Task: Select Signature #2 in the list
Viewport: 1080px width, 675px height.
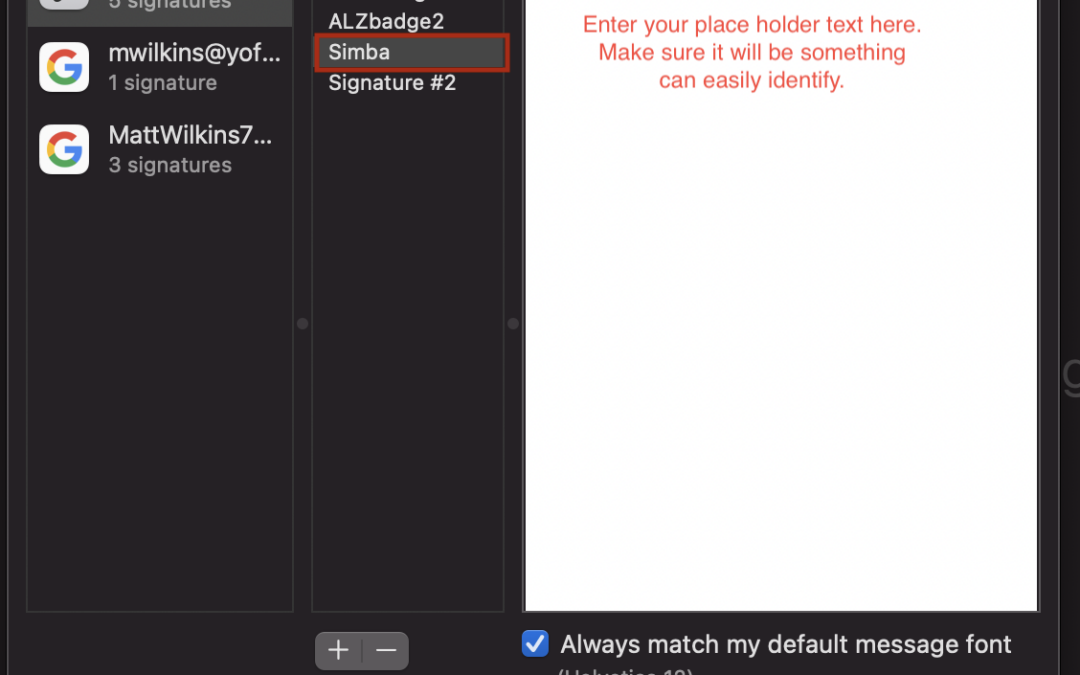Action: click(x=392, y=83)
